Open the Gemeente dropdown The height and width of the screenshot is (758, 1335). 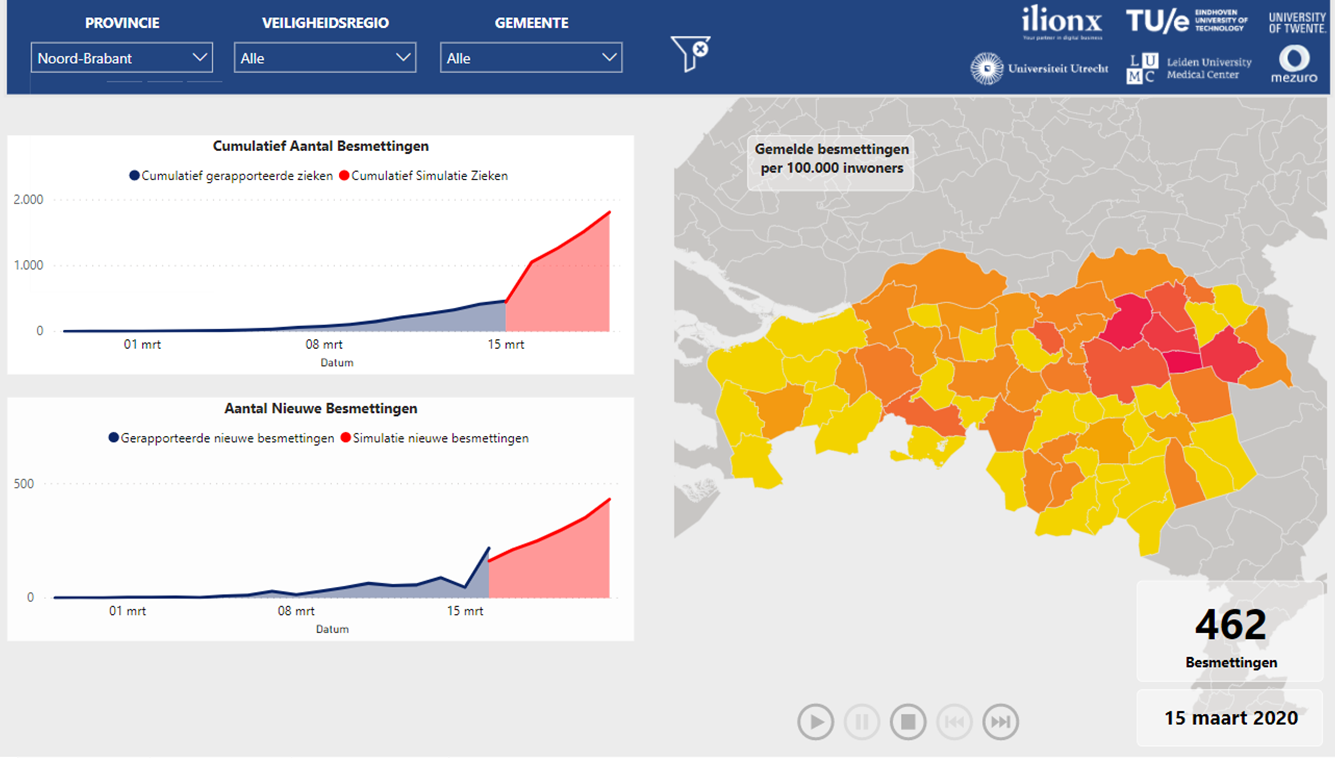pyautogui.click(x=531, y=58)
